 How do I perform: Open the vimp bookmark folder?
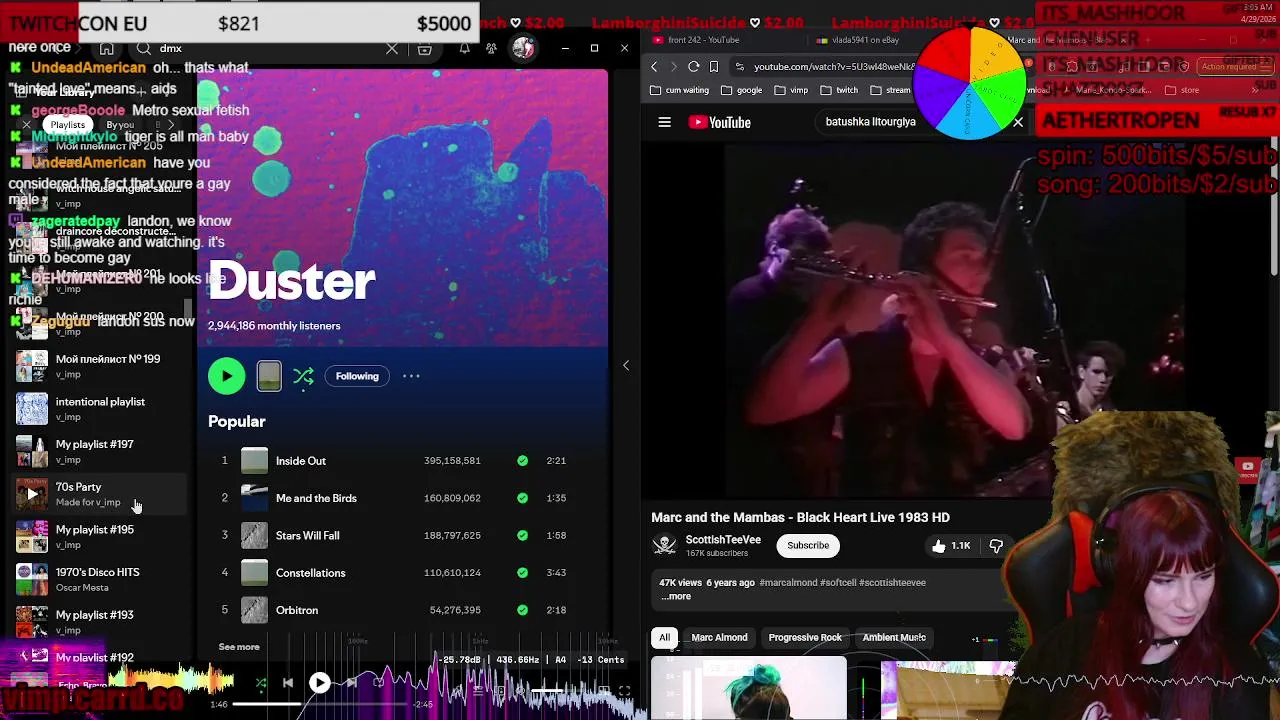(x=791, y=90)
